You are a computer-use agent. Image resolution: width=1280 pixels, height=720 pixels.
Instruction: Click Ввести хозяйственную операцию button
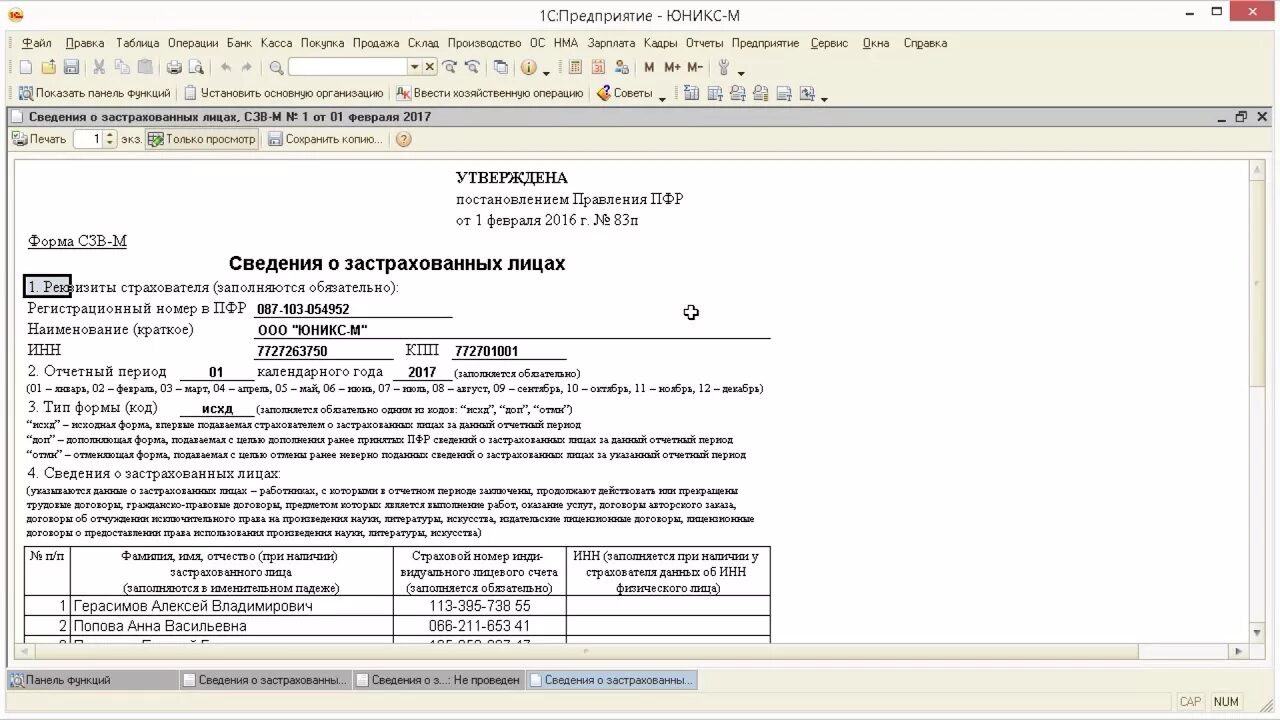click(490, 93)
